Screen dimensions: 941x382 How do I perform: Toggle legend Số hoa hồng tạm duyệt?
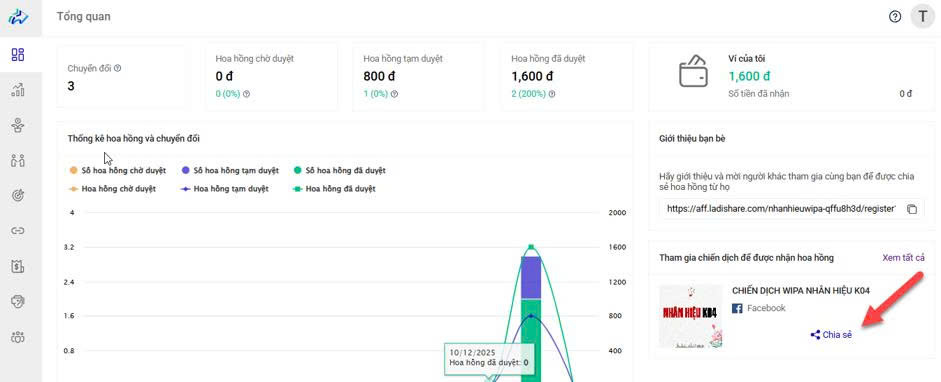(x=230, y=171)
